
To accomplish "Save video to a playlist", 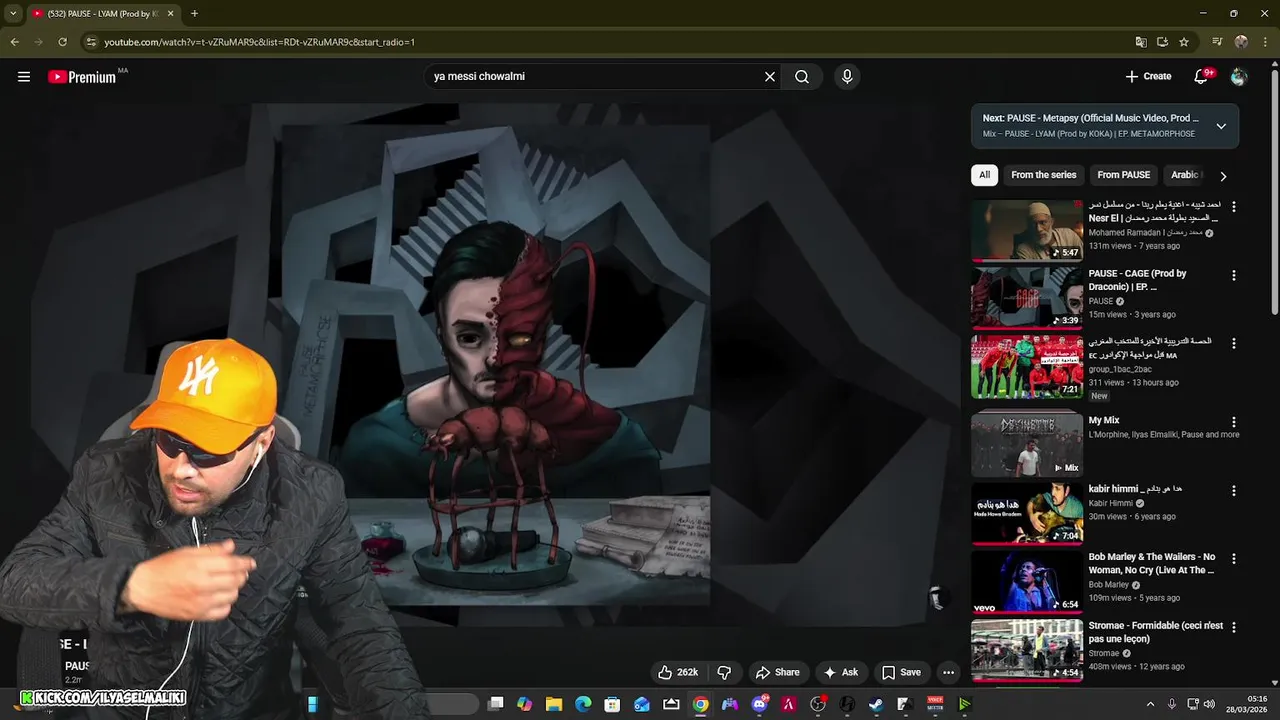I will [x=901, y=672].
